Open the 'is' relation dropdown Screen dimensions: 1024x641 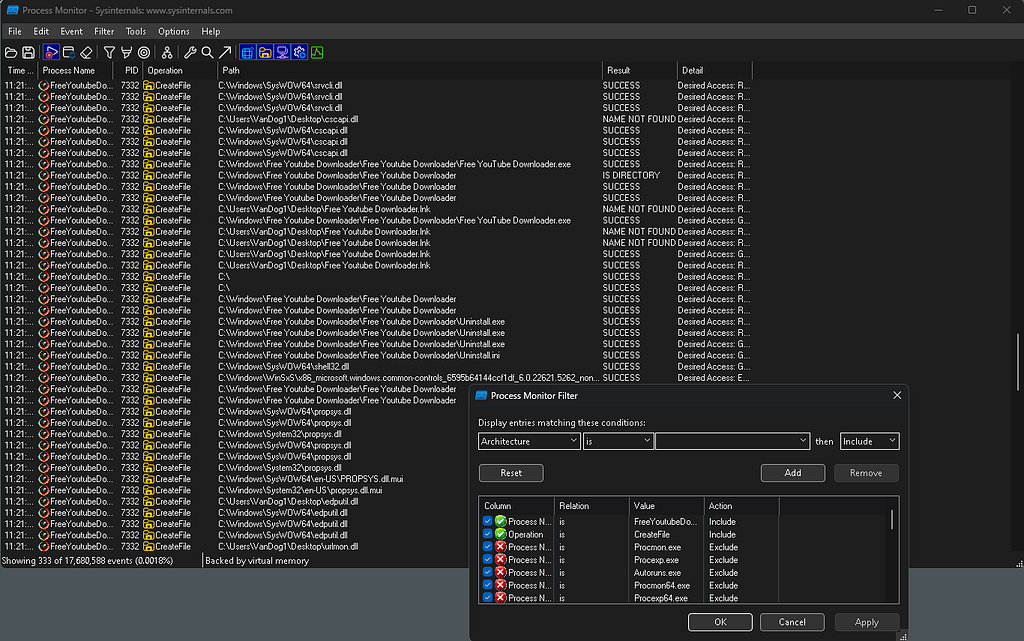[x=618, y=441]
